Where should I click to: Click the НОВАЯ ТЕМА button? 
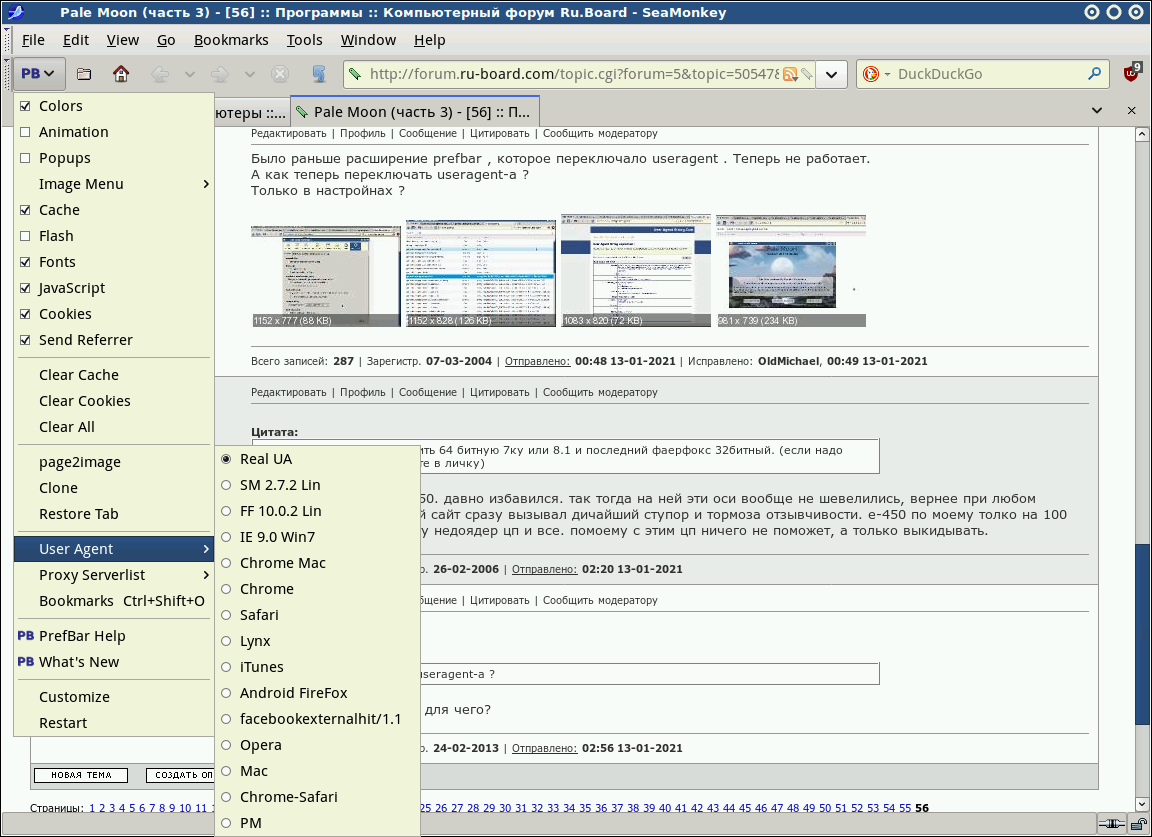(x=80, y=775)
